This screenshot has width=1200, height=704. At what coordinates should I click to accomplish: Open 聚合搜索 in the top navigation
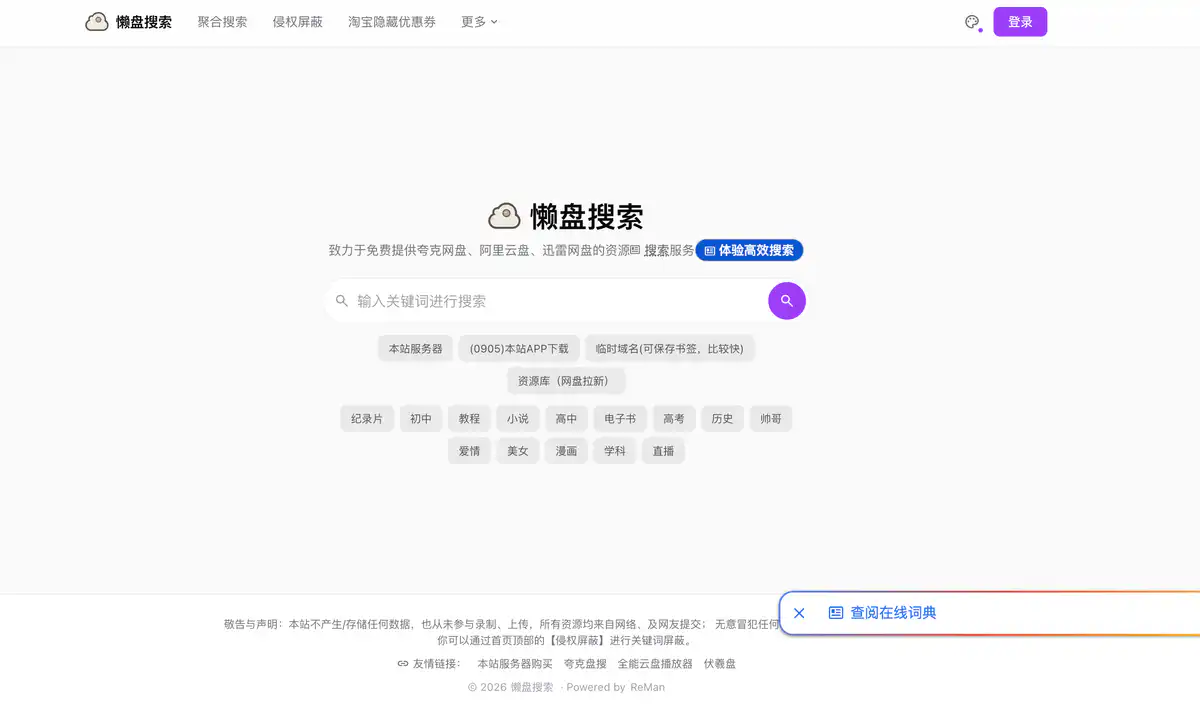click(222, 22)
